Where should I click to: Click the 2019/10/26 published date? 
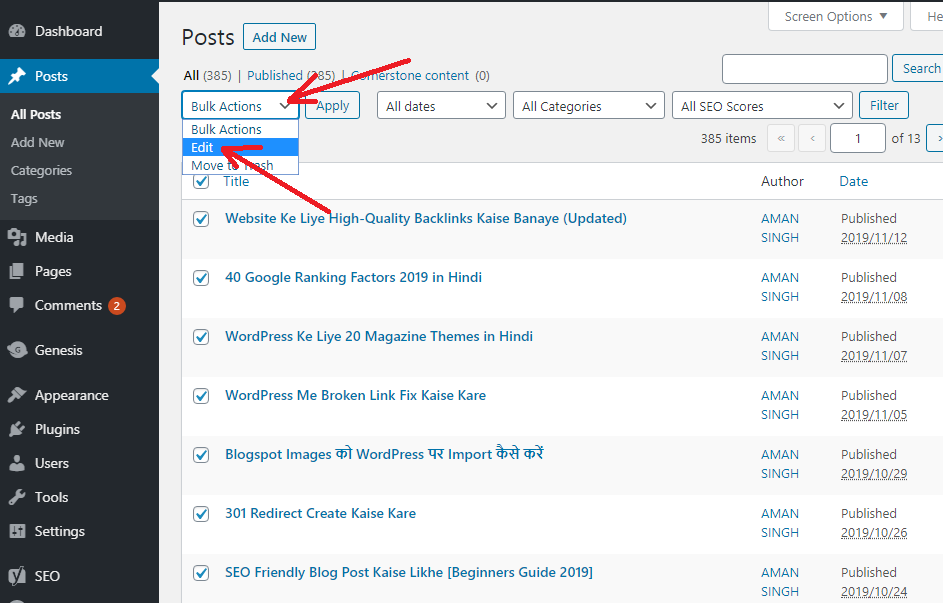coord(874,533)
